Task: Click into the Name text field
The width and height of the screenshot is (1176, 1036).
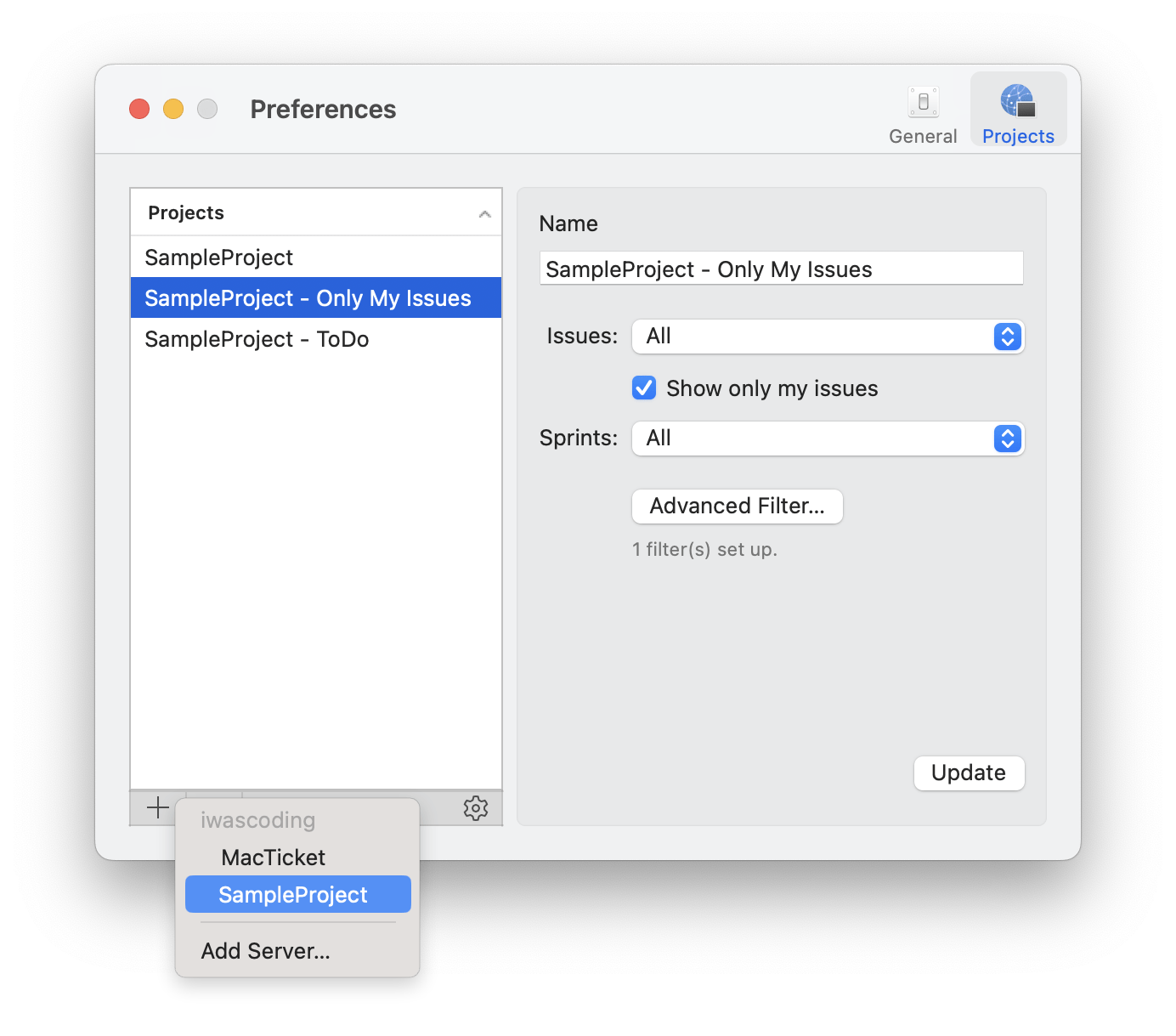Action: click(x=782, y=269)
